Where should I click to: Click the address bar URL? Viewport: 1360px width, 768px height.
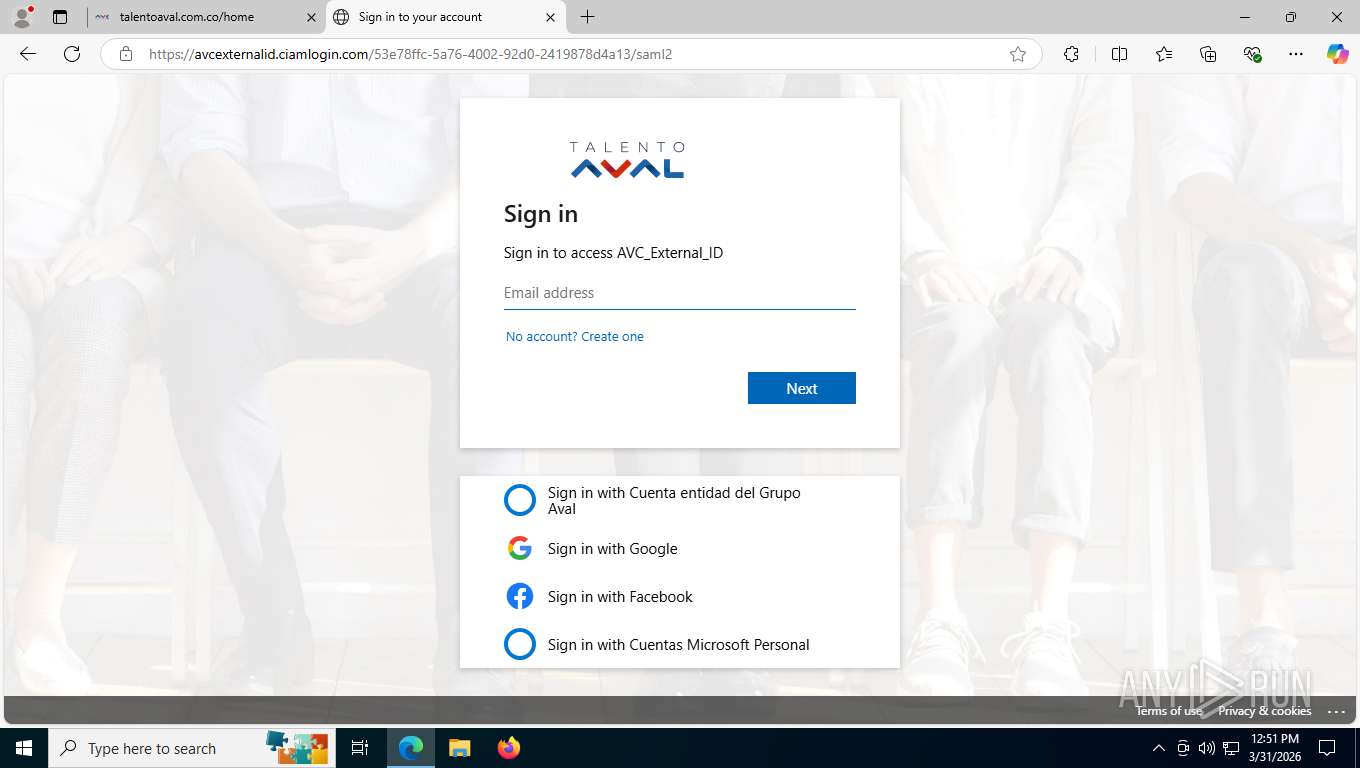tap(410, 54)
